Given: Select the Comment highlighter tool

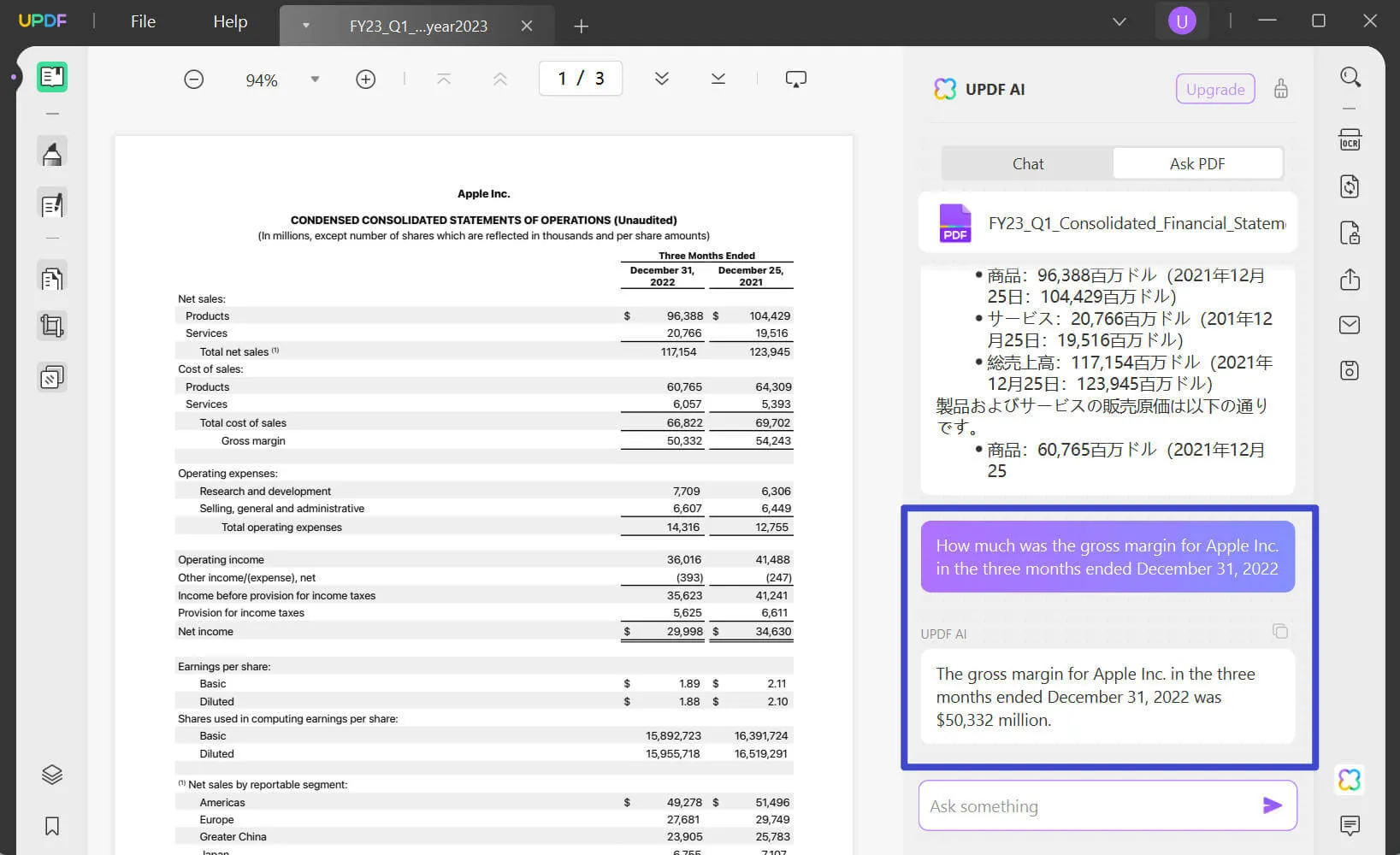Looking at the screenshot, I should 52,154.
